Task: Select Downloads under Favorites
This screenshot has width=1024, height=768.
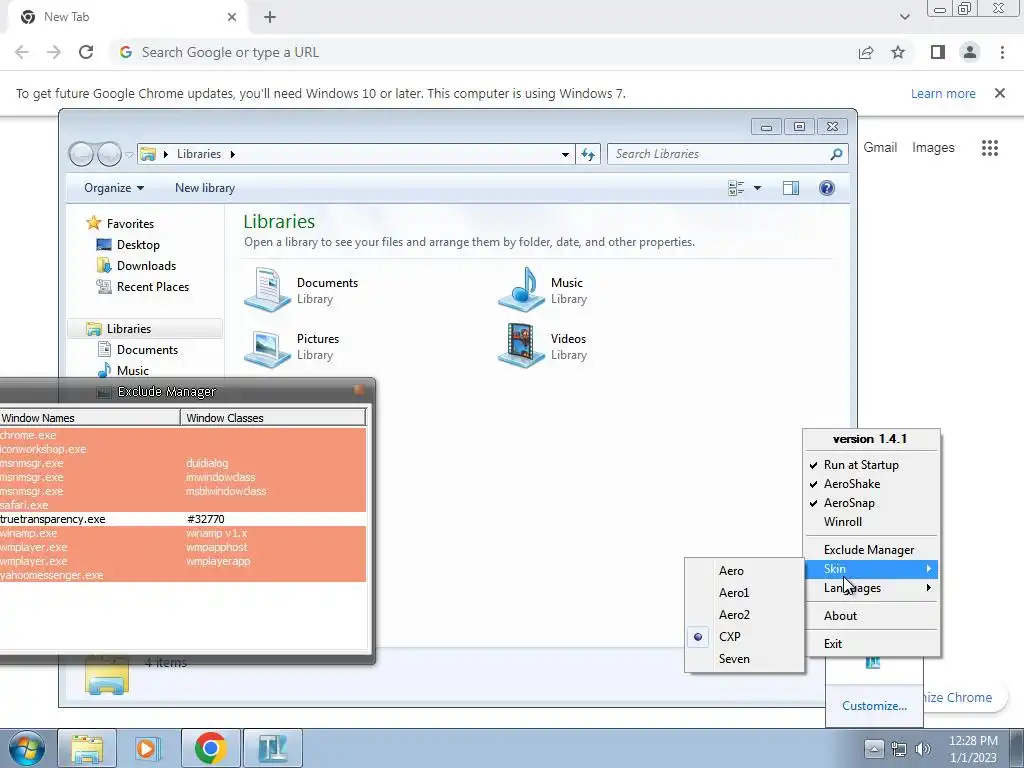Action: click(x=146, y=266)
